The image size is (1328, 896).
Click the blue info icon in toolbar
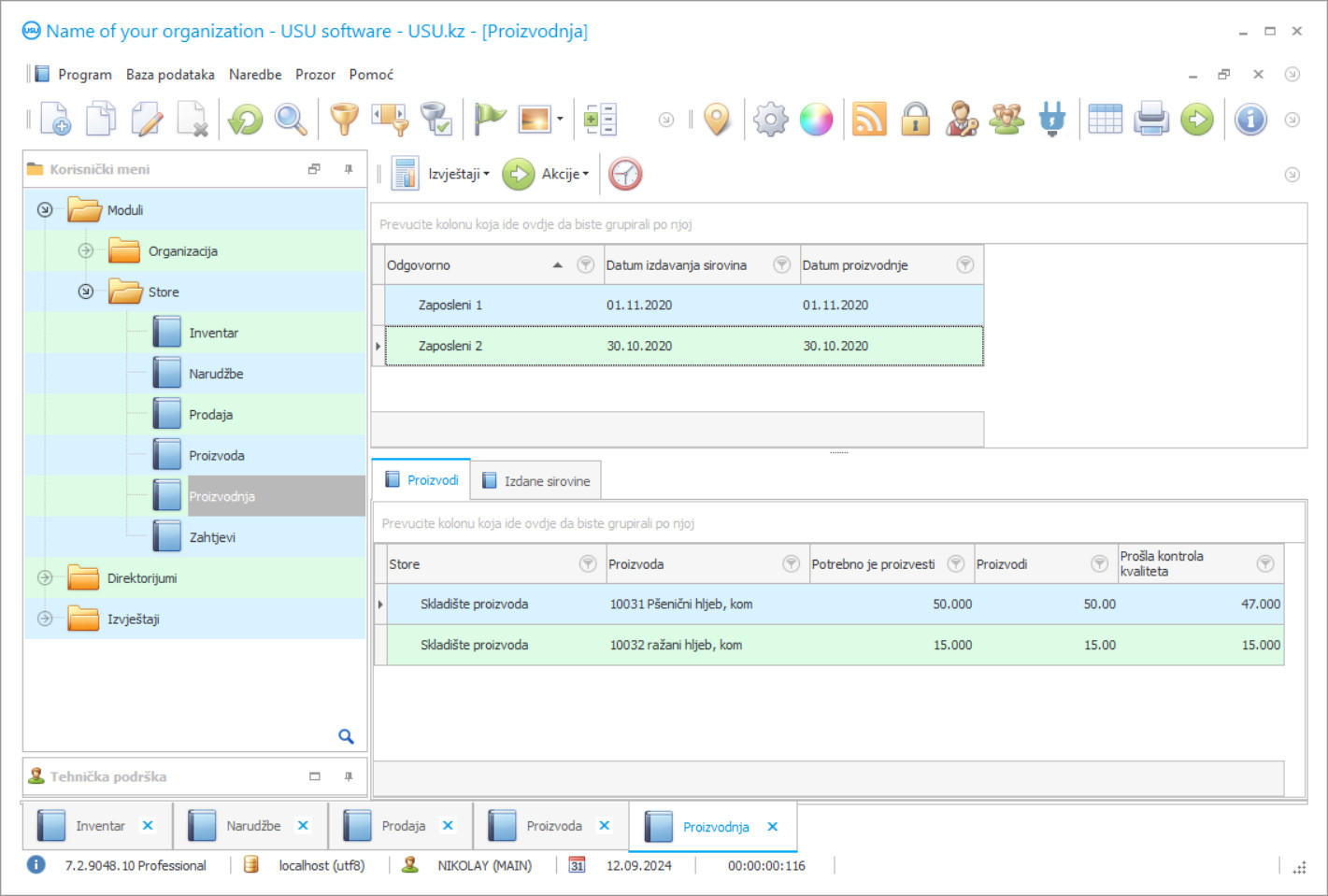click(x=1250, y=120)
